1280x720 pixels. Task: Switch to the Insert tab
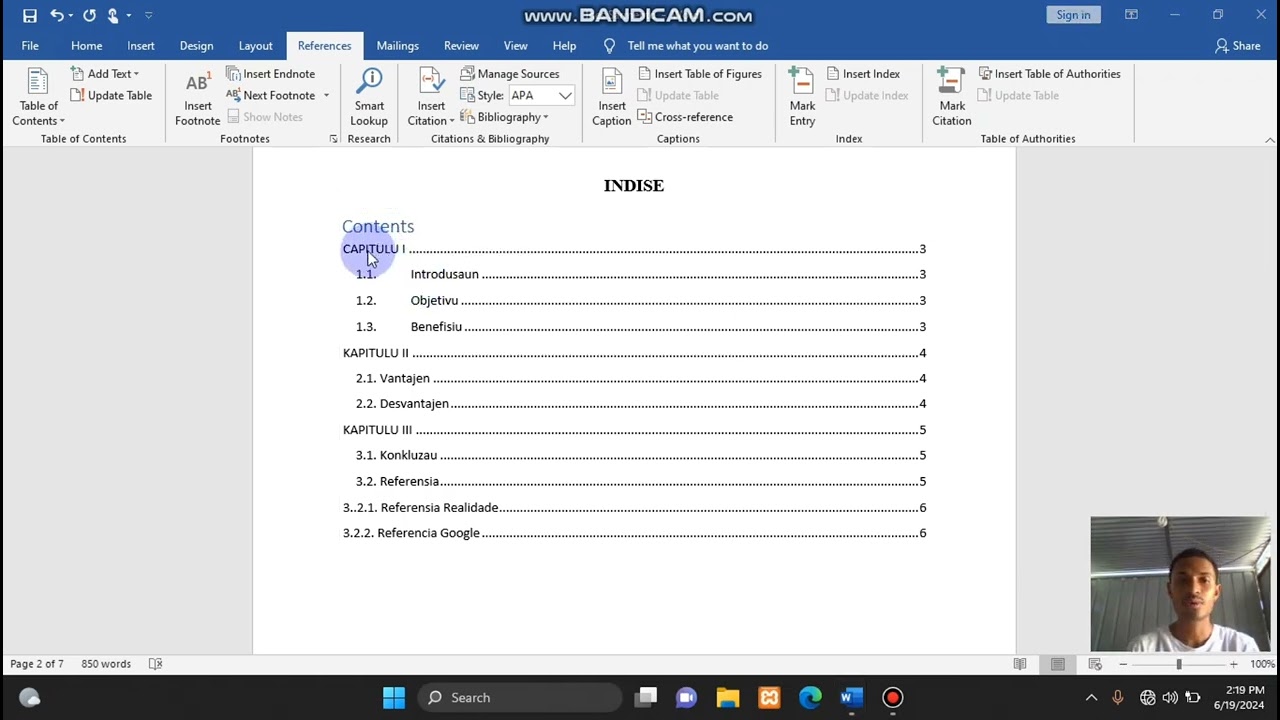[141, 46]
